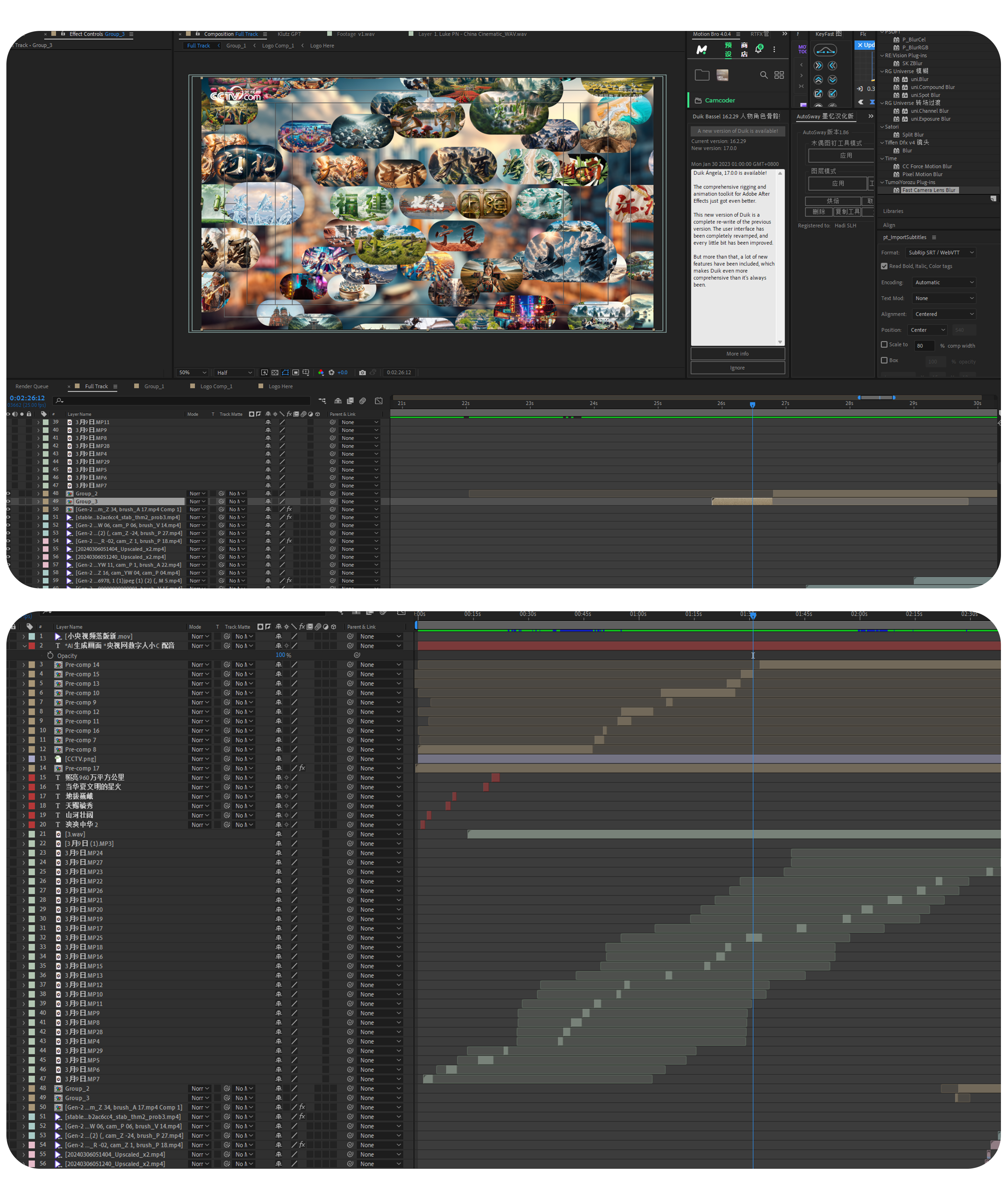Click the Opacity stopwatch icon
Screen dimensions: 1008x1203
50,655
